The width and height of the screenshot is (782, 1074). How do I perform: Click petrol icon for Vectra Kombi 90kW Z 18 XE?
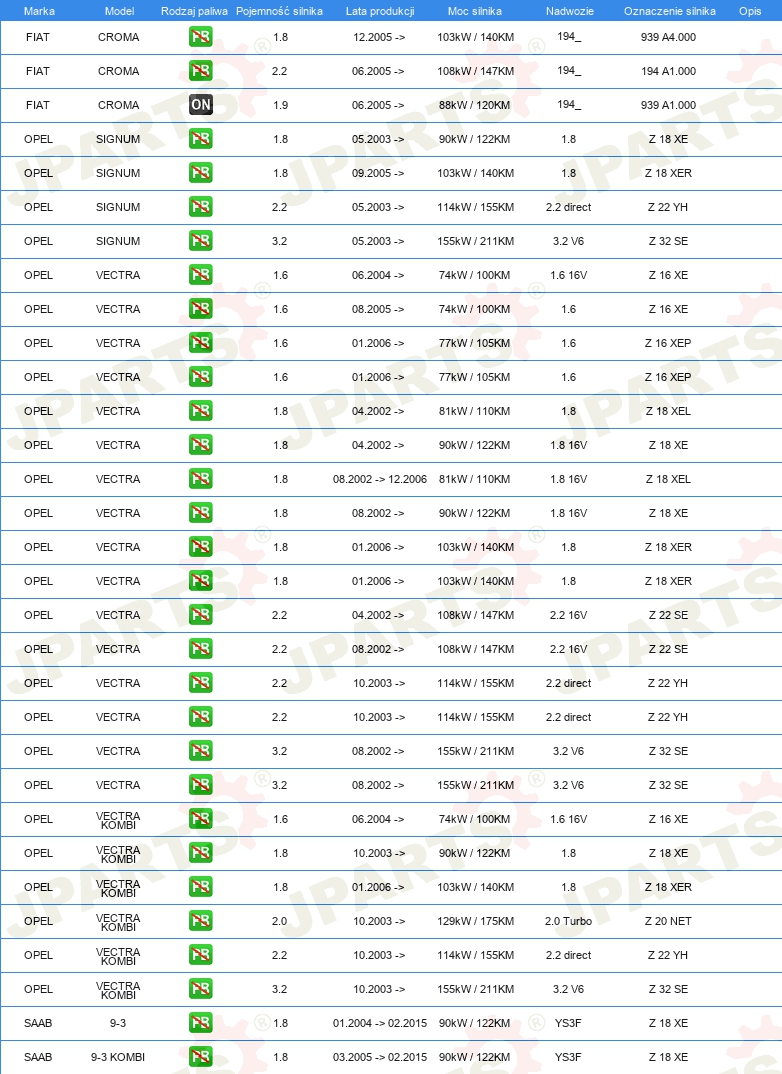(x=201, y=853)
